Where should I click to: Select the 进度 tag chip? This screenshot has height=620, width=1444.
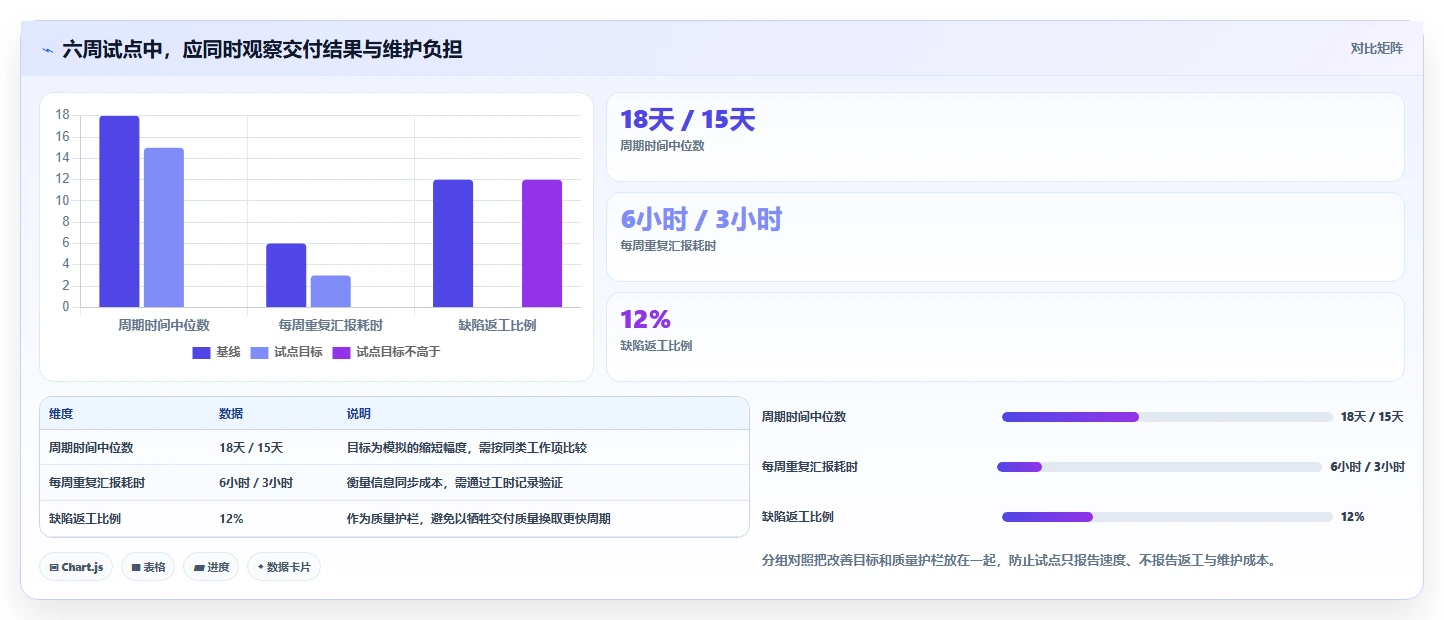(211, 567)
